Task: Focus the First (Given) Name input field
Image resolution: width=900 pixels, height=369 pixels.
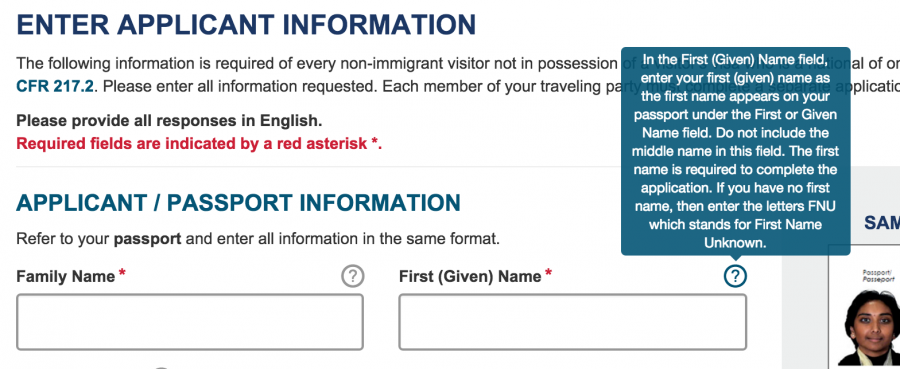Action: (x=572, y=322)
